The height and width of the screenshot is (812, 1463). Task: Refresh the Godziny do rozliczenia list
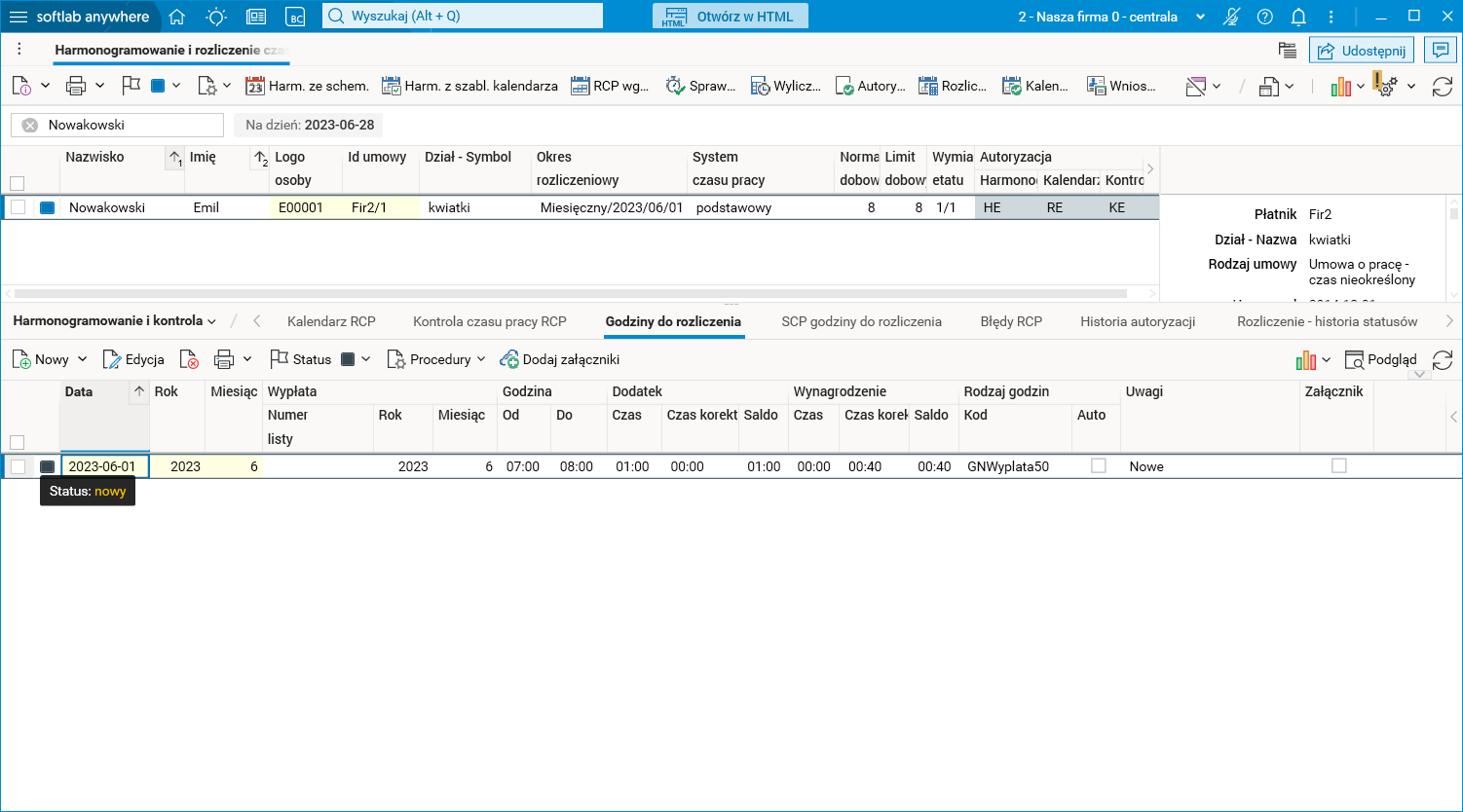click(x=1443, y=360)
